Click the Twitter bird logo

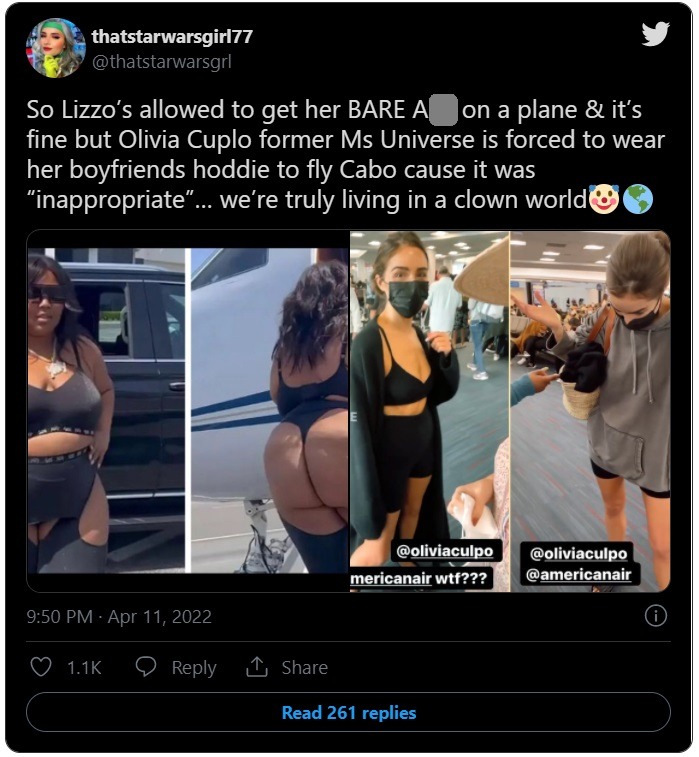click(655, 34)
